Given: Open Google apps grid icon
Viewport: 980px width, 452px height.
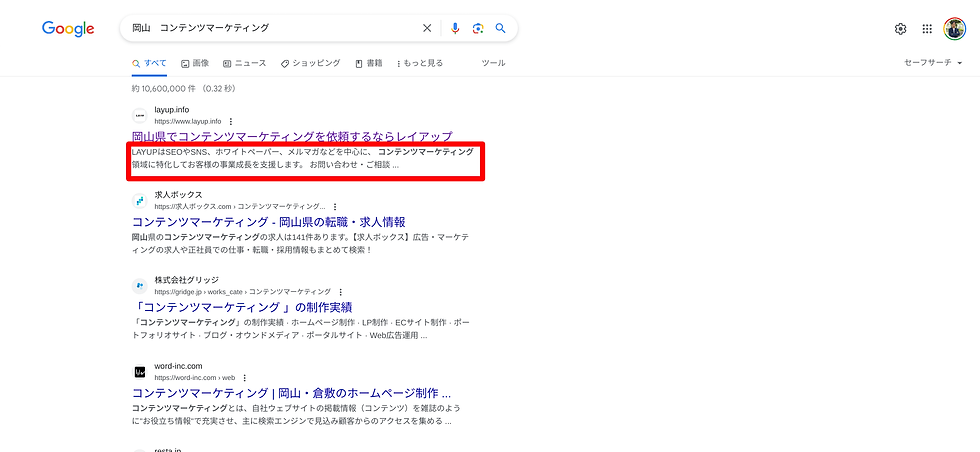Looking at the screenshot, I should tap(927, 29).
